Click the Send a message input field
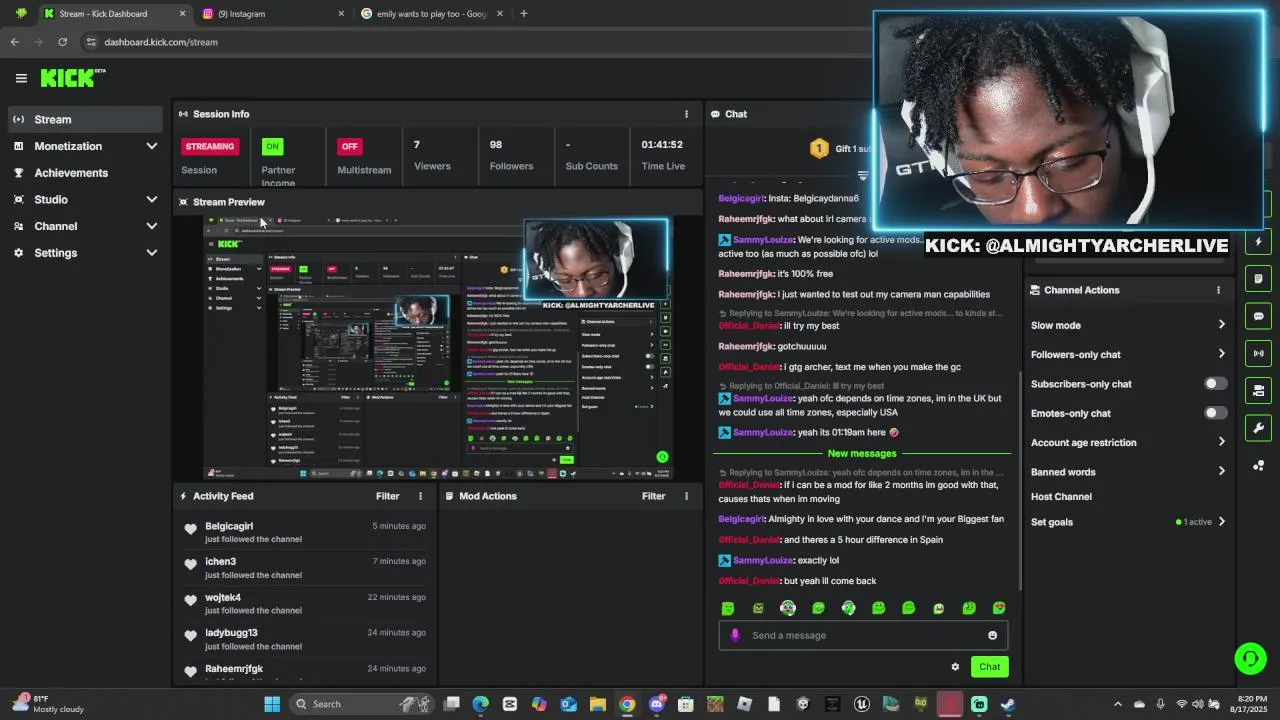The image size is (1280, 720). (863, 635)
